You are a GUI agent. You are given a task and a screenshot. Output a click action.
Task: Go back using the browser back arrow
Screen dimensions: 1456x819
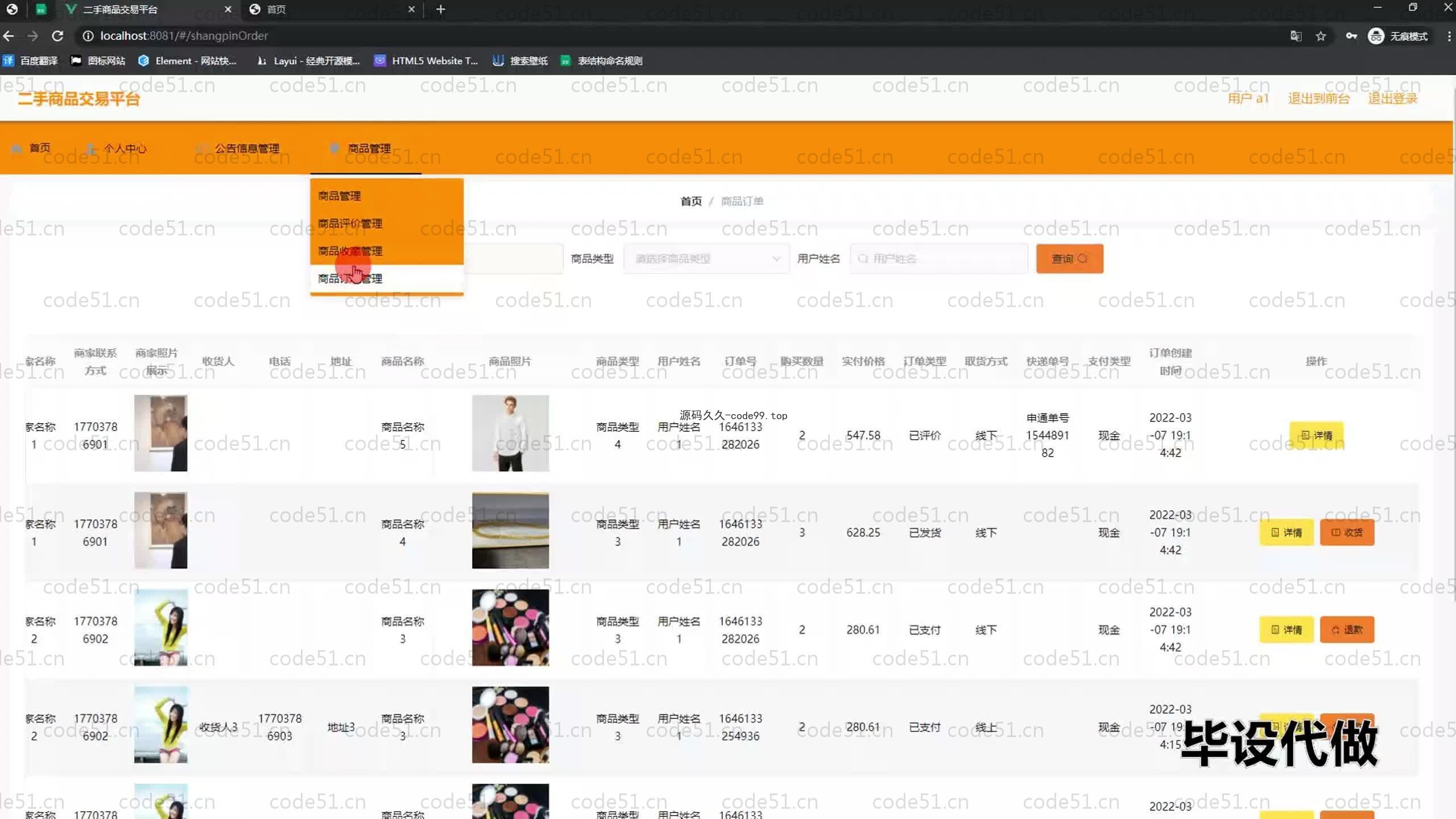point(9,36)
